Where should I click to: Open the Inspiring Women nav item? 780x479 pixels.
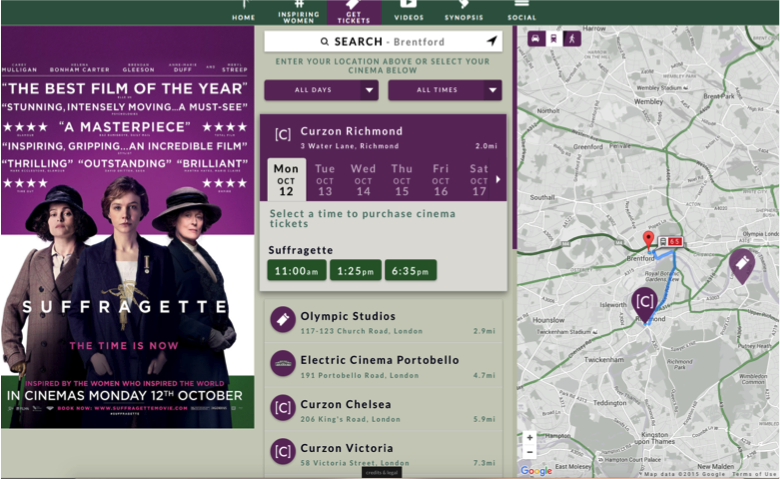click(298, 12)
